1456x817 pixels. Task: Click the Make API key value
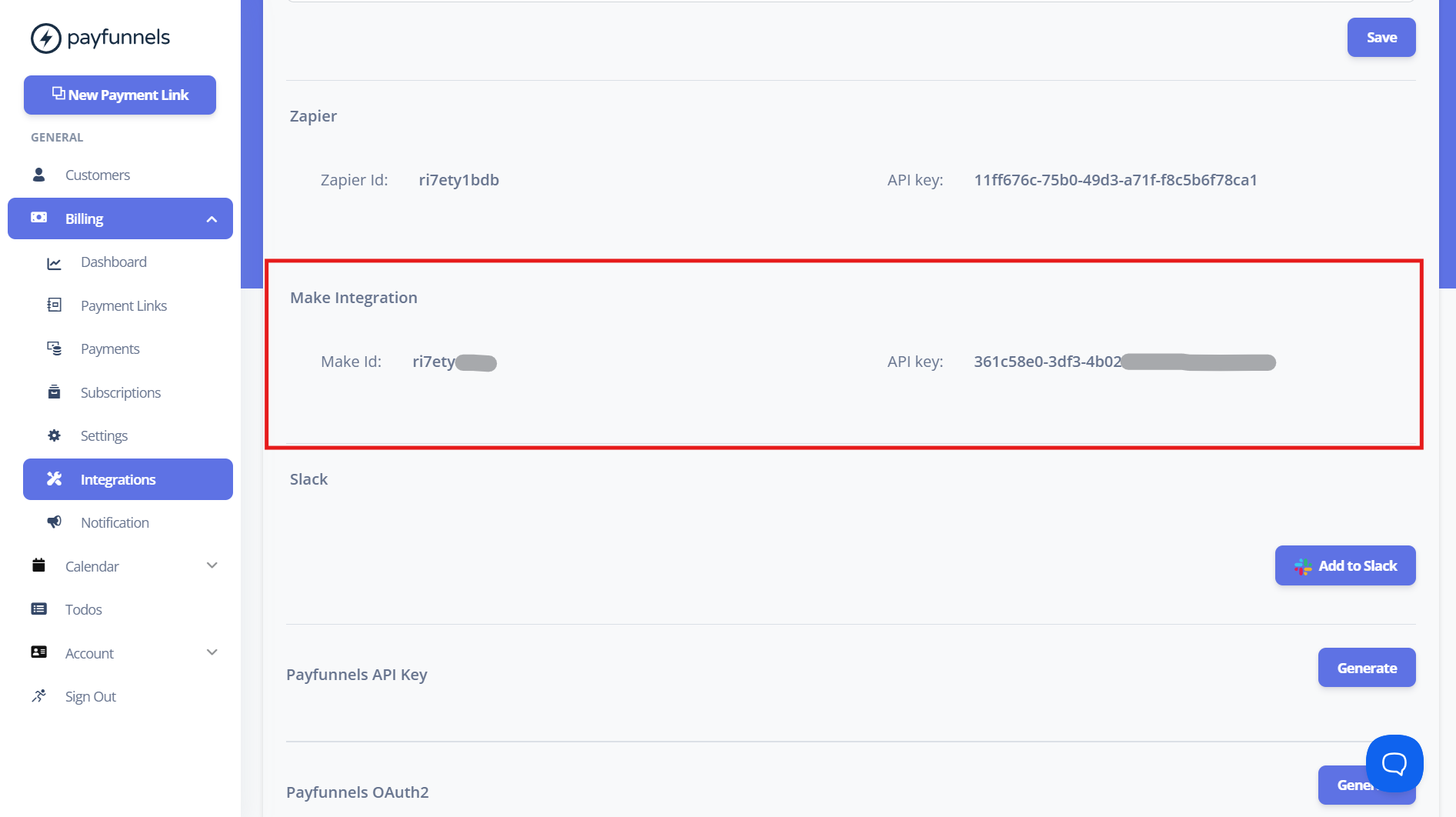point(1124,362)
